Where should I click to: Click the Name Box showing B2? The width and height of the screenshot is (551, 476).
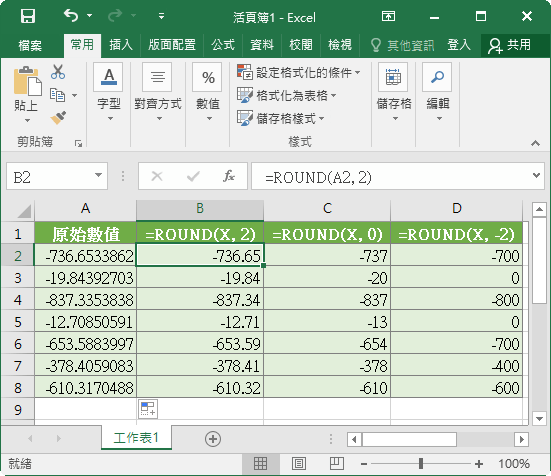click(x=49, y=176)
